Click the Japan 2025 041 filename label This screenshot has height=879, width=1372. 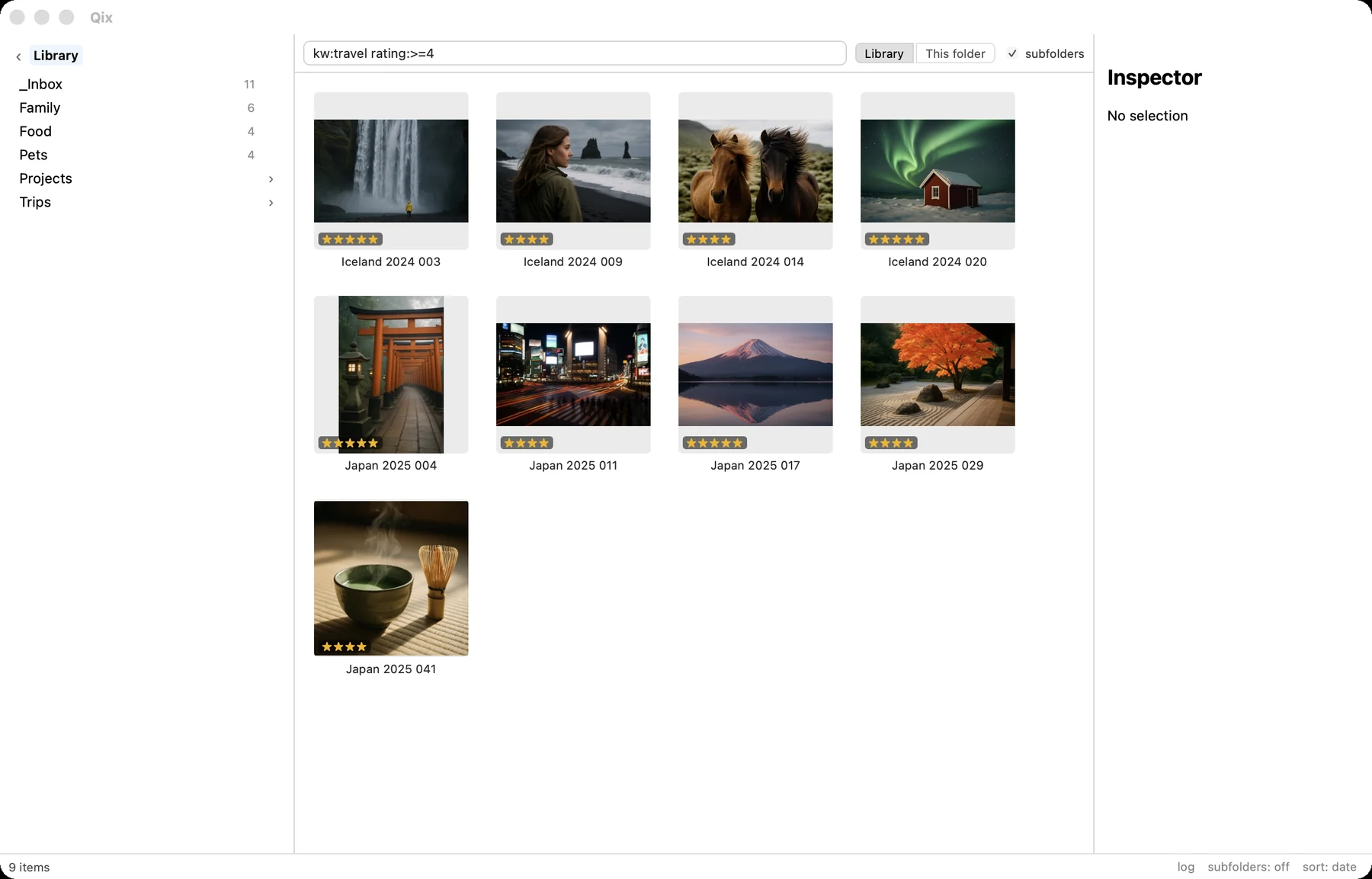pos(391,669)
